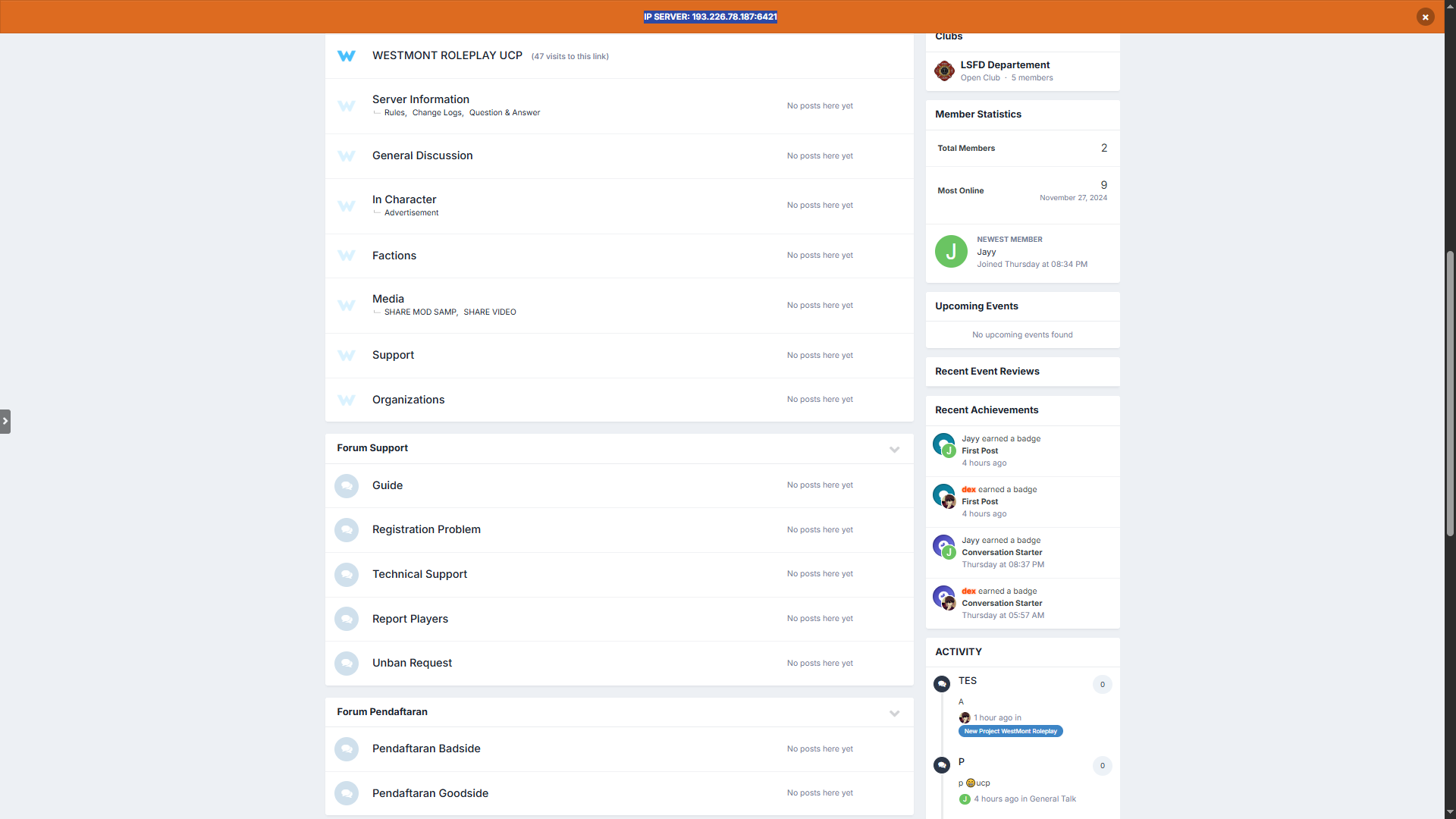Open the LSFD Departement club page

tap(1005, 65)
